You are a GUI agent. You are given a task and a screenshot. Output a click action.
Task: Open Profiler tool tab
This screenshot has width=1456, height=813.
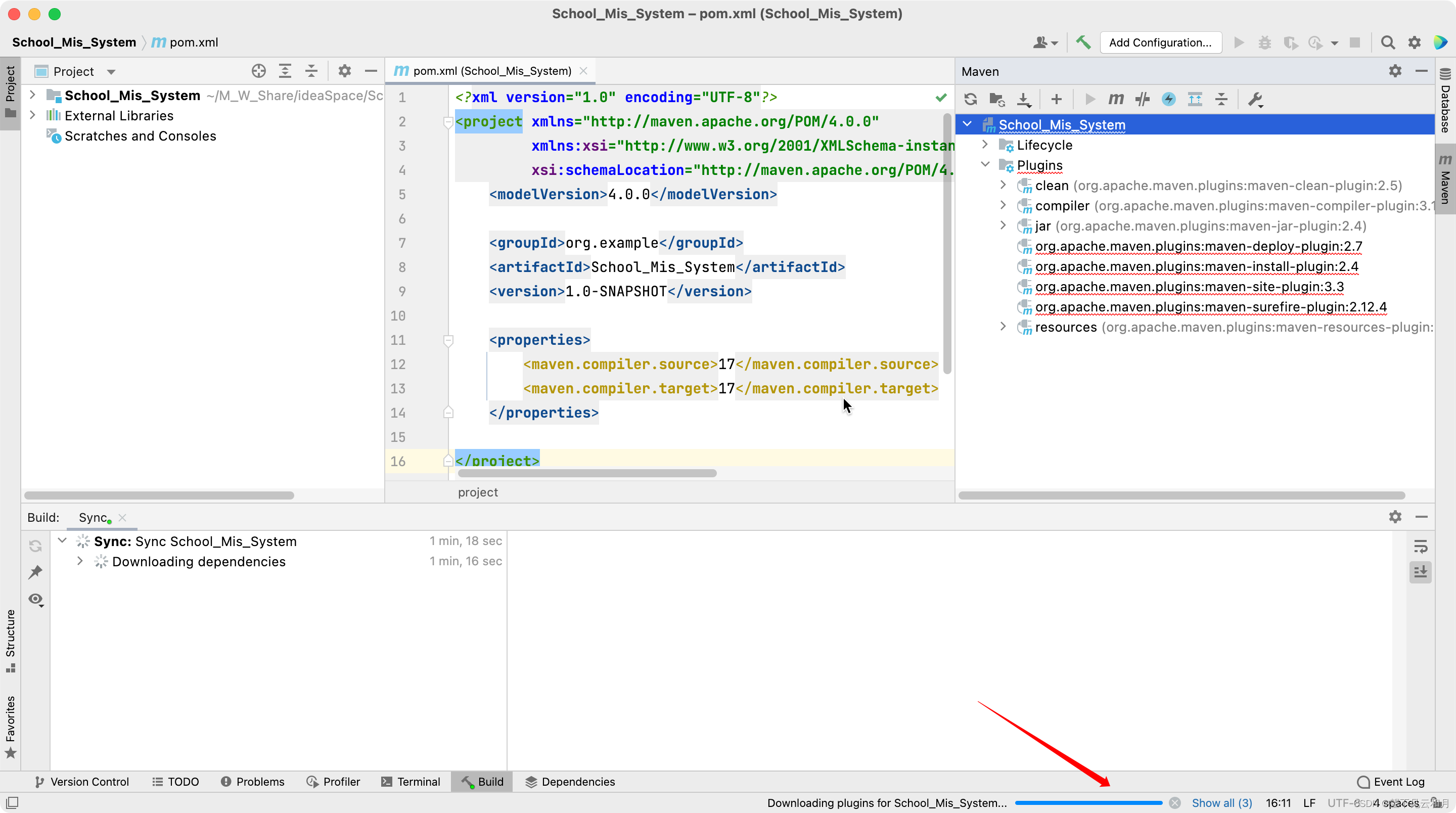[x=333, y=782]
